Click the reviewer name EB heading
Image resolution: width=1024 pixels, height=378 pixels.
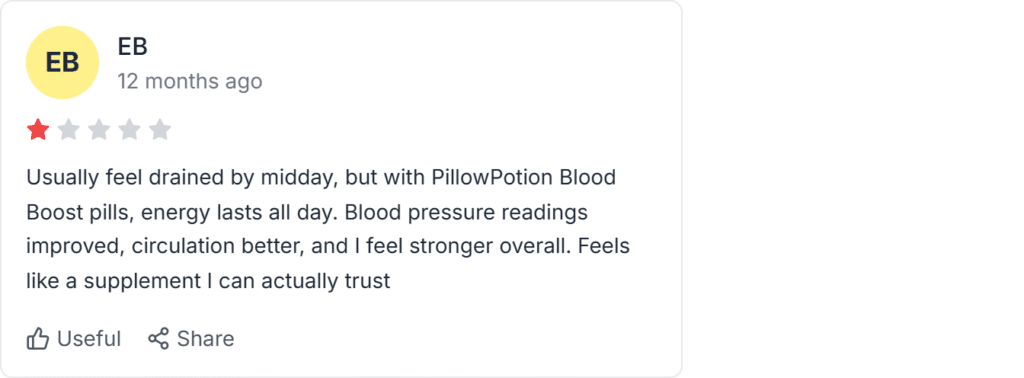coord(133,46)
